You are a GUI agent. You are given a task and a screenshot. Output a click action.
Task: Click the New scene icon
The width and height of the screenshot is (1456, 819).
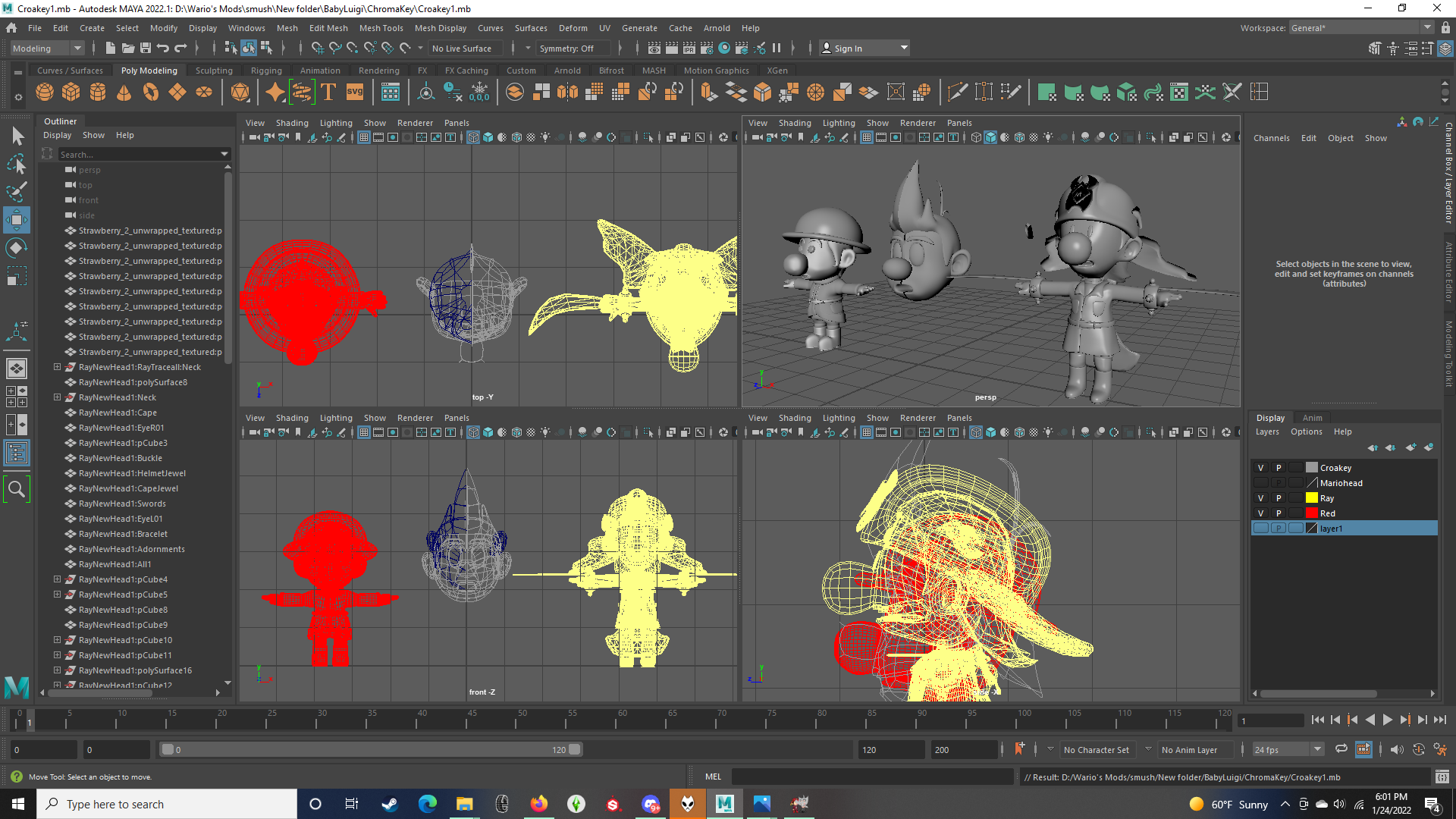(x=111, y=49)
